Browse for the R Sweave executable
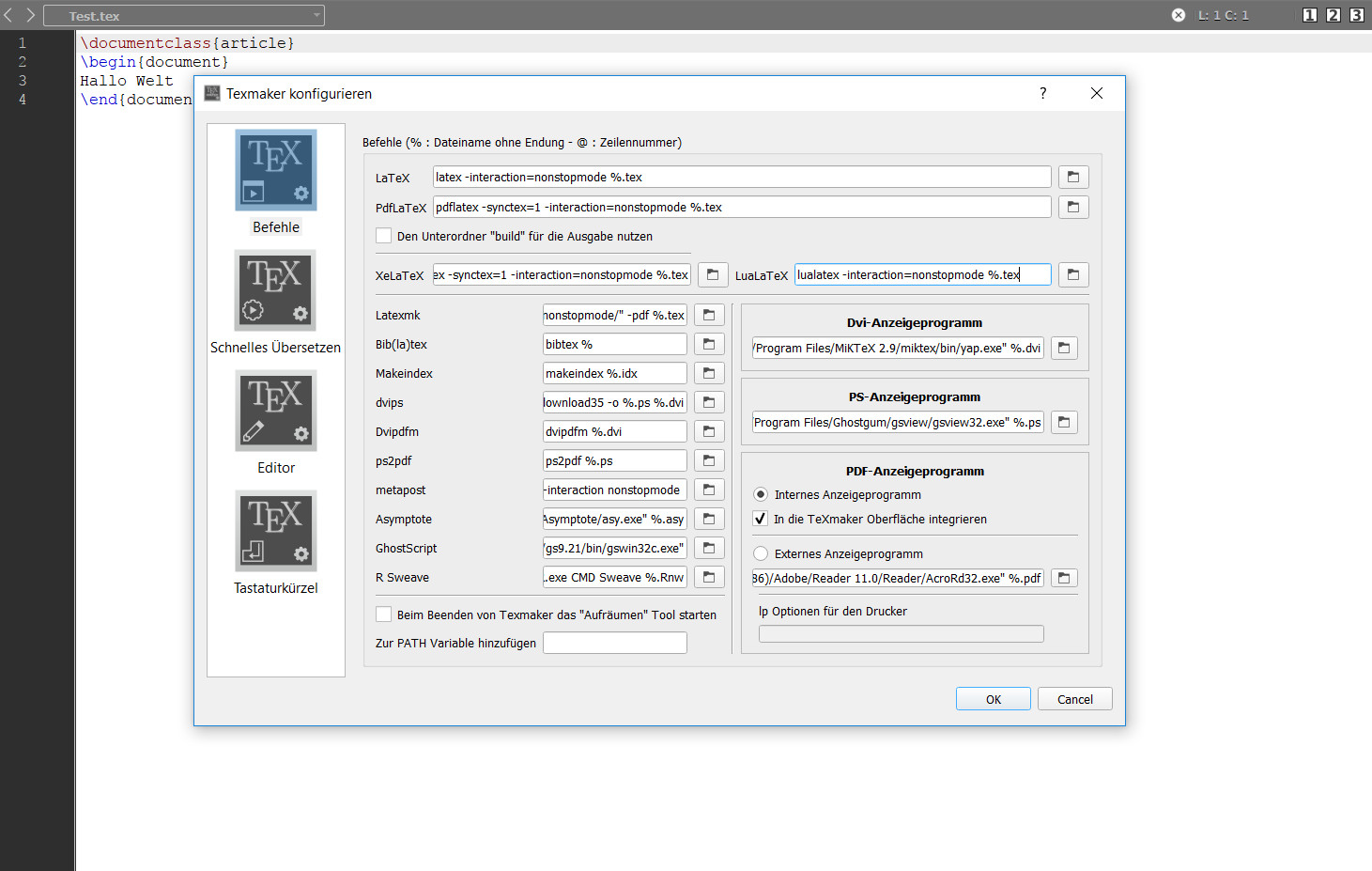 coord(709,577)
